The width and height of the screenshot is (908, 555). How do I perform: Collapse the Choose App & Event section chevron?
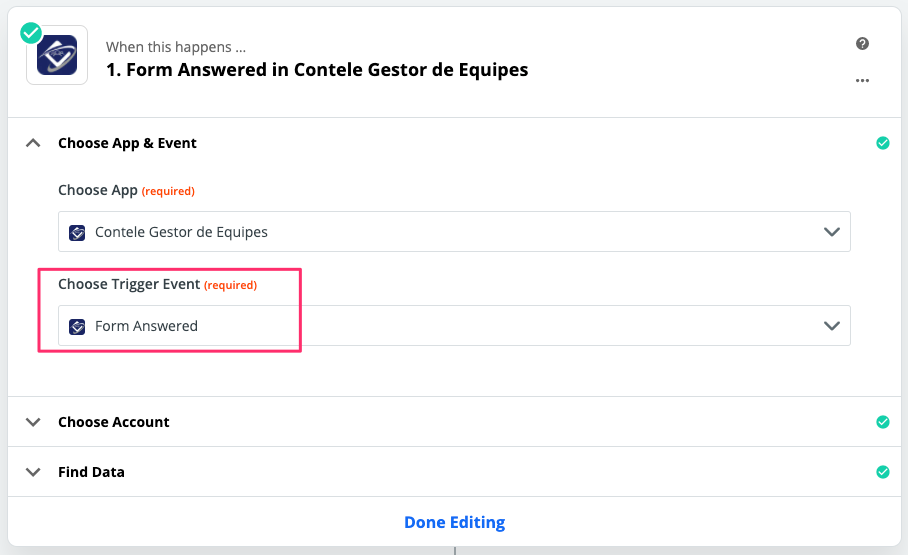coord(33,143)
